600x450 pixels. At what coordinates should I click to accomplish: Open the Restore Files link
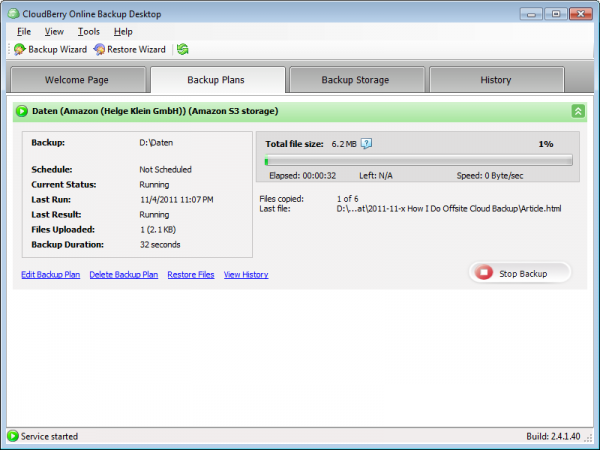pyautogui.click(x=191, y=275)
